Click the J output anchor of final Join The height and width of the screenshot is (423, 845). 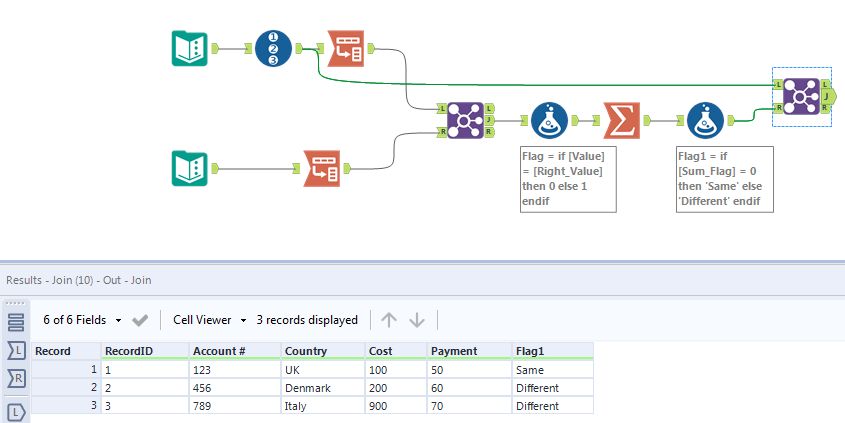[828, 96]
